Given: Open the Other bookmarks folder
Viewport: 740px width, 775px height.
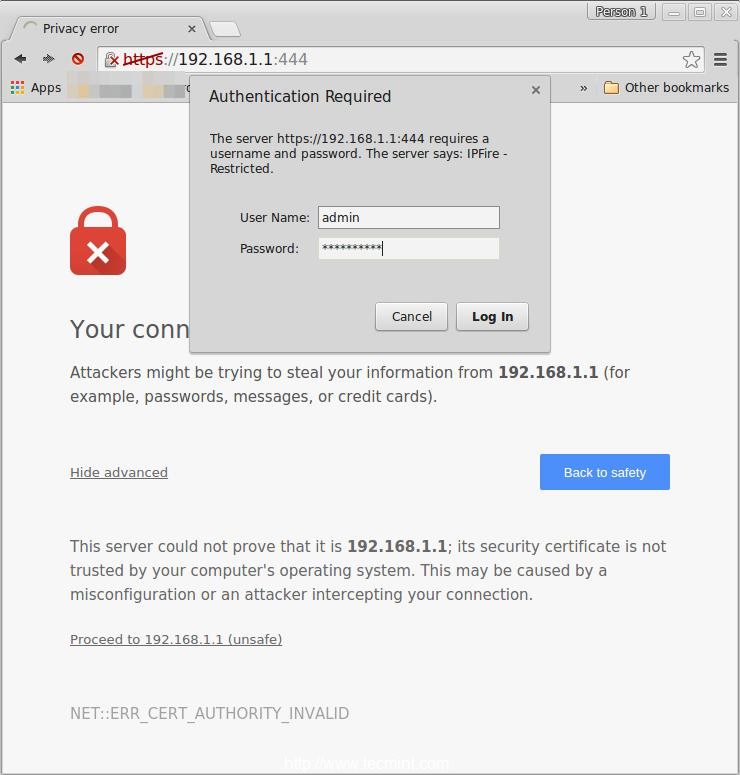Looking at the screenshot, I should click(666, 88).
